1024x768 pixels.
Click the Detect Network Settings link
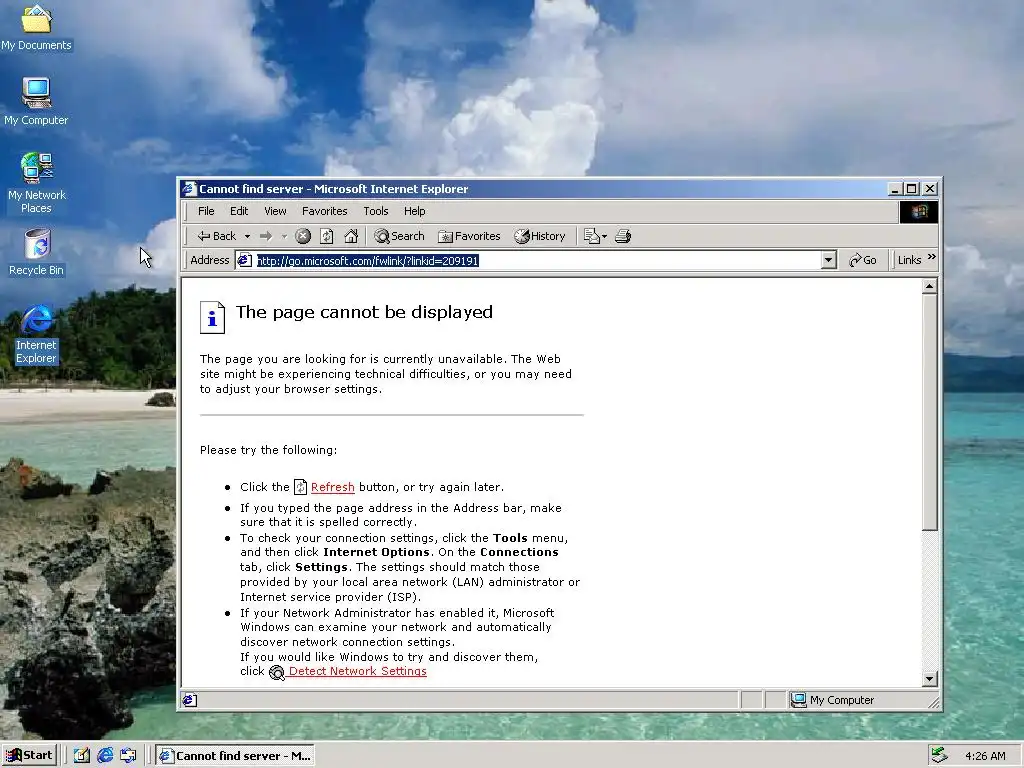tap(357, 671)
